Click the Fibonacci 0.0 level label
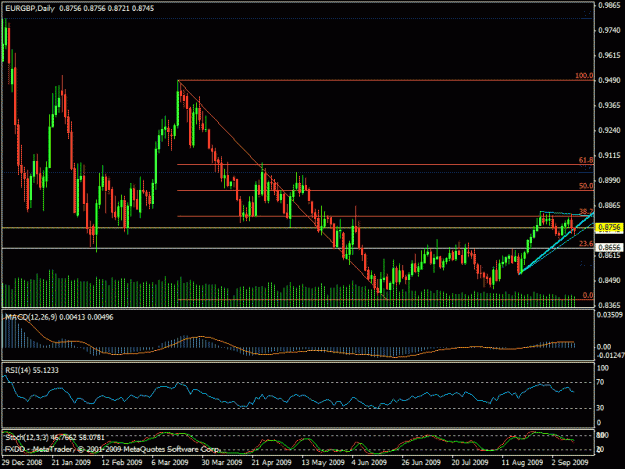This screenshot has height=469, width=625. coord(588,295)
